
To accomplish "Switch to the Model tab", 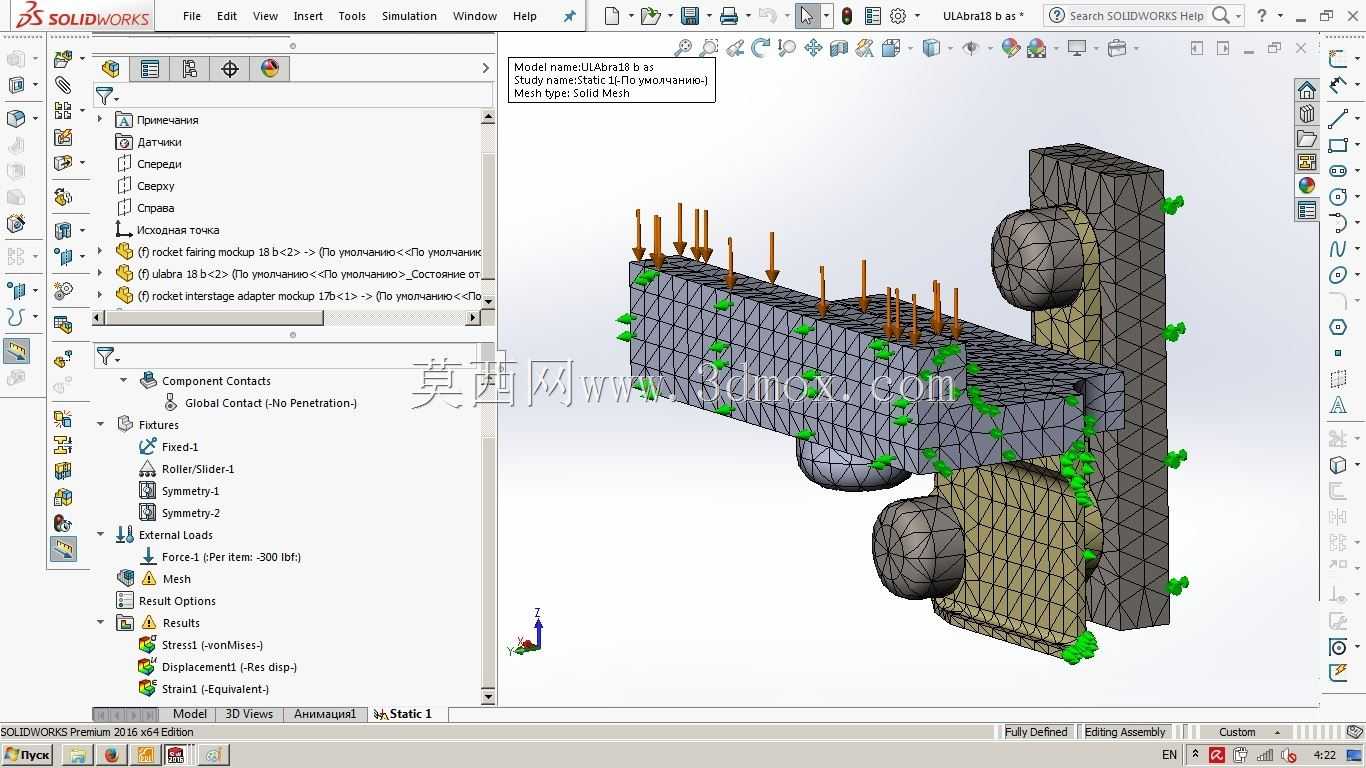I will coord(190,714).
